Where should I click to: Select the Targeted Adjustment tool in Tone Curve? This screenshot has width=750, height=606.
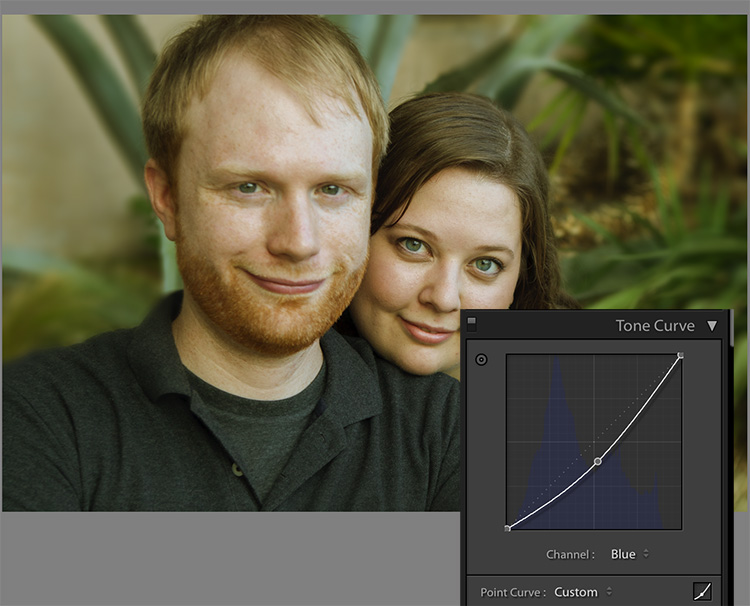pos(481,360)
